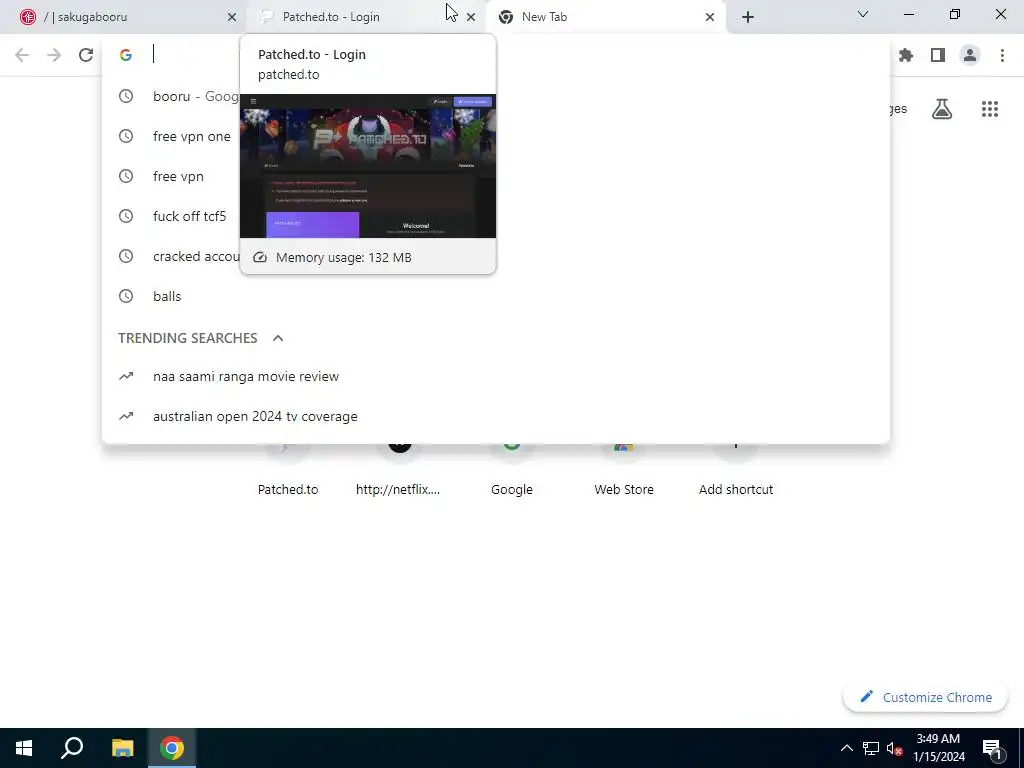Screen dimensions: 1024x768
Task: Open the Google shortcut tile
Action: [512, 470]
